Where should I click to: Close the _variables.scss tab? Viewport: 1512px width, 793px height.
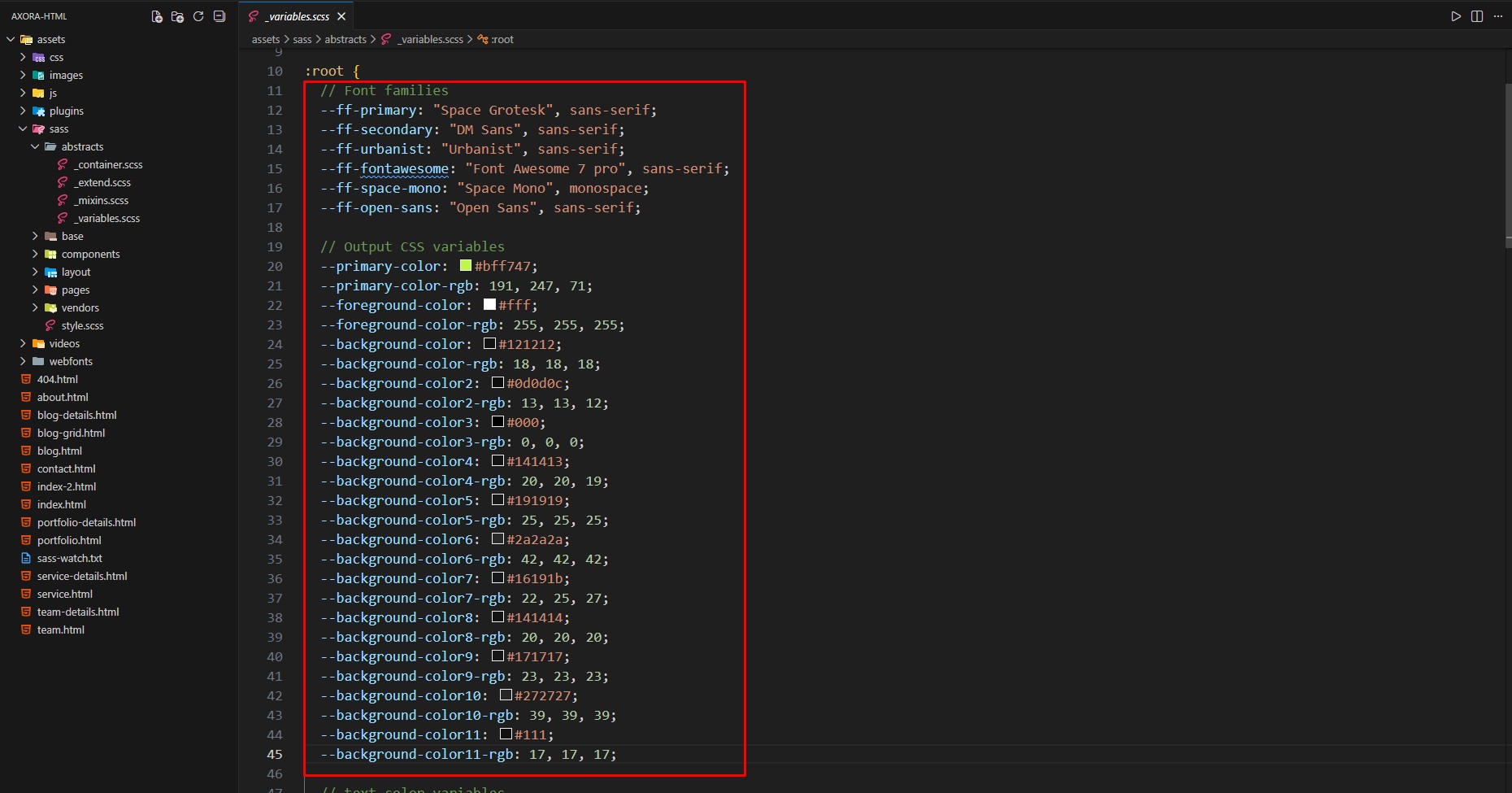(x=341, y=16)
